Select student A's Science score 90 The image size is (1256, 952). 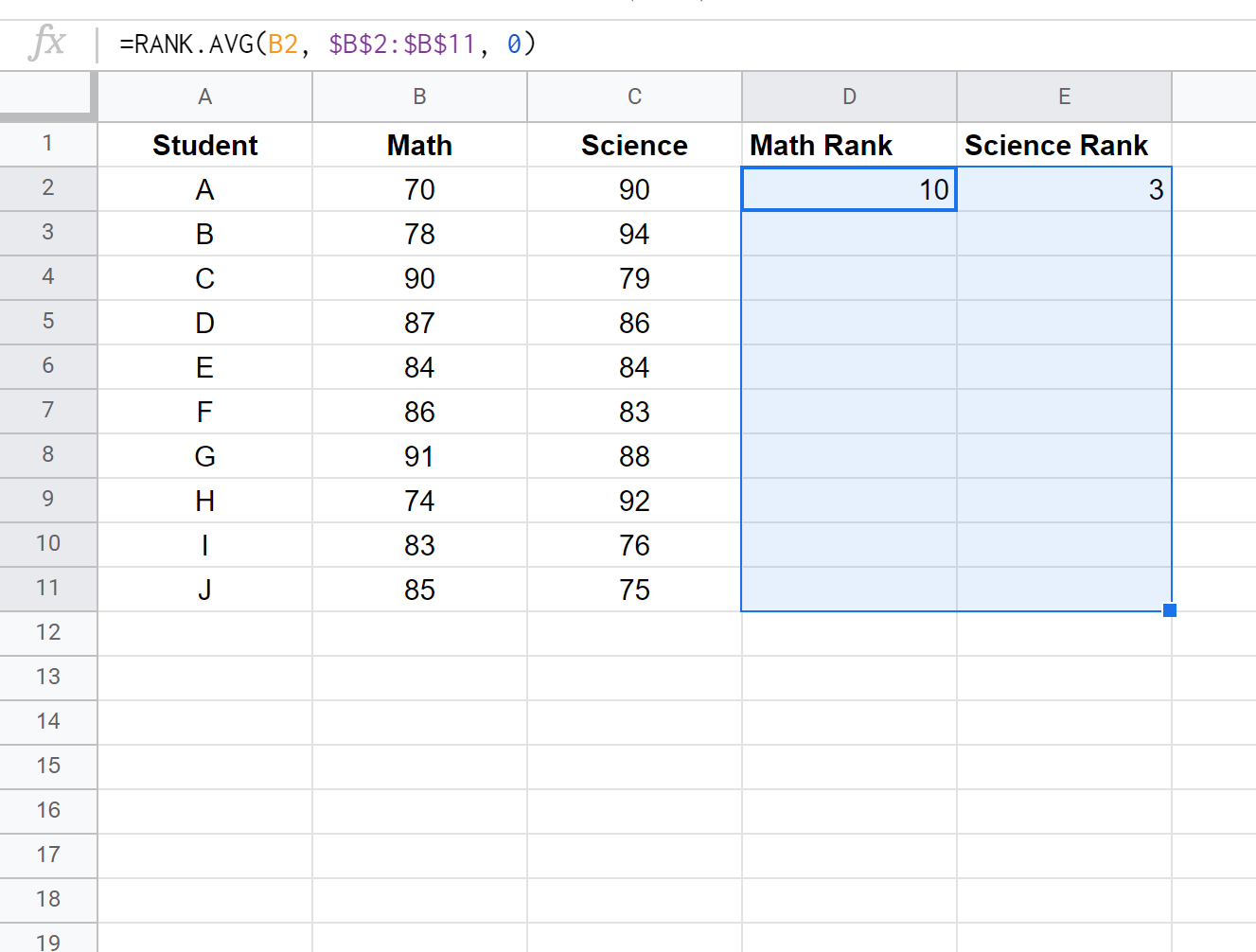(634, 189)
